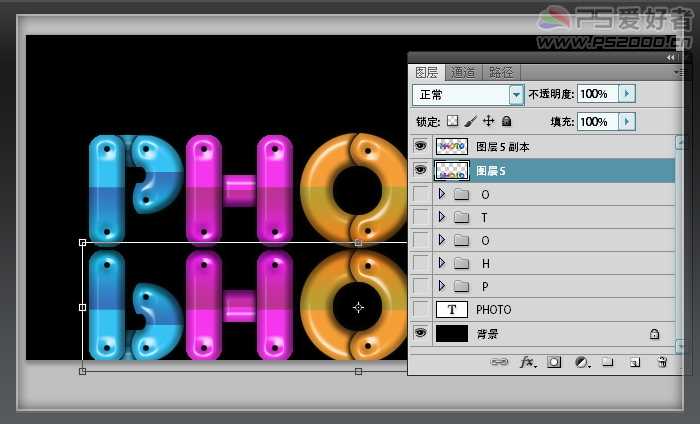The height and width of the screenshot is (424, 700).
Task: Click the transform top-middle handle
Action: pos(358,243)
